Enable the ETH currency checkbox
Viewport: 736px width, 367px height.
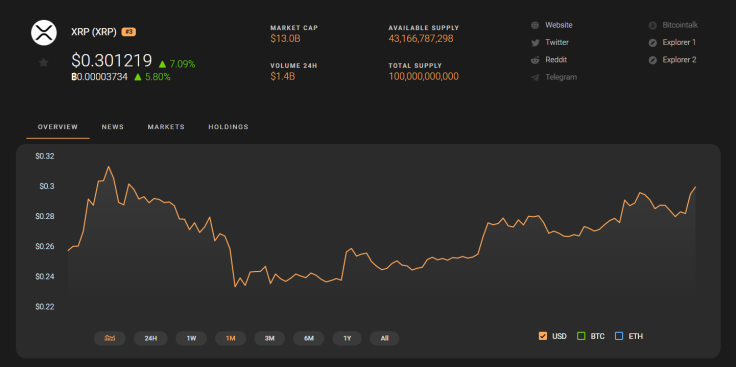(x=619, y=336)
